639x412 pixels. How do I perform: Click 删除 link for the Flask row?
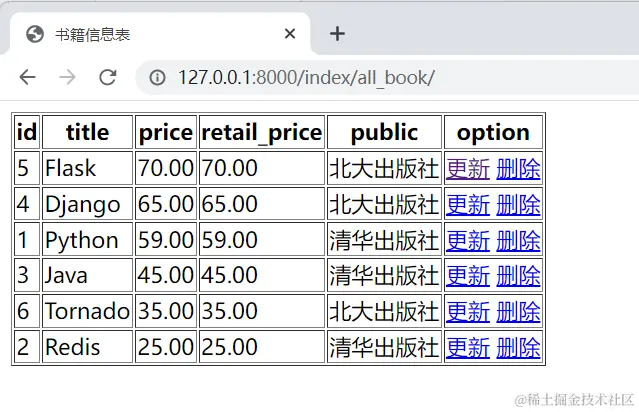518,169
